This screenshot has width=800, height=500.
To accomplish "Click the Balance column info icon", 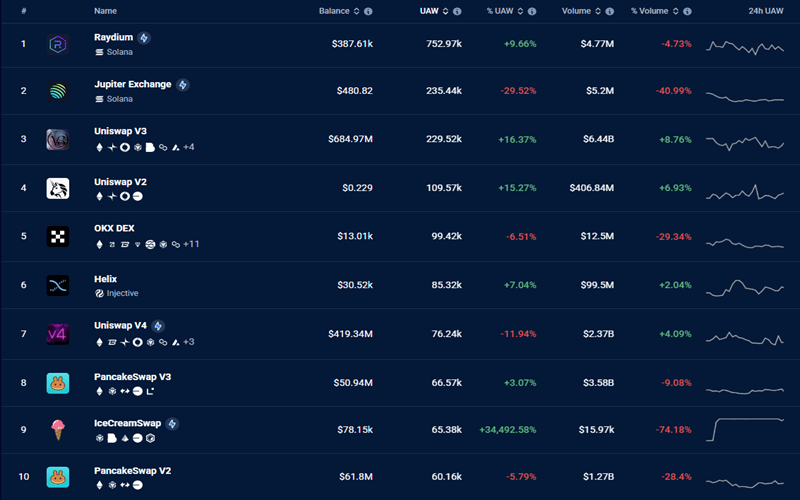I will click(x=368, y=11).
